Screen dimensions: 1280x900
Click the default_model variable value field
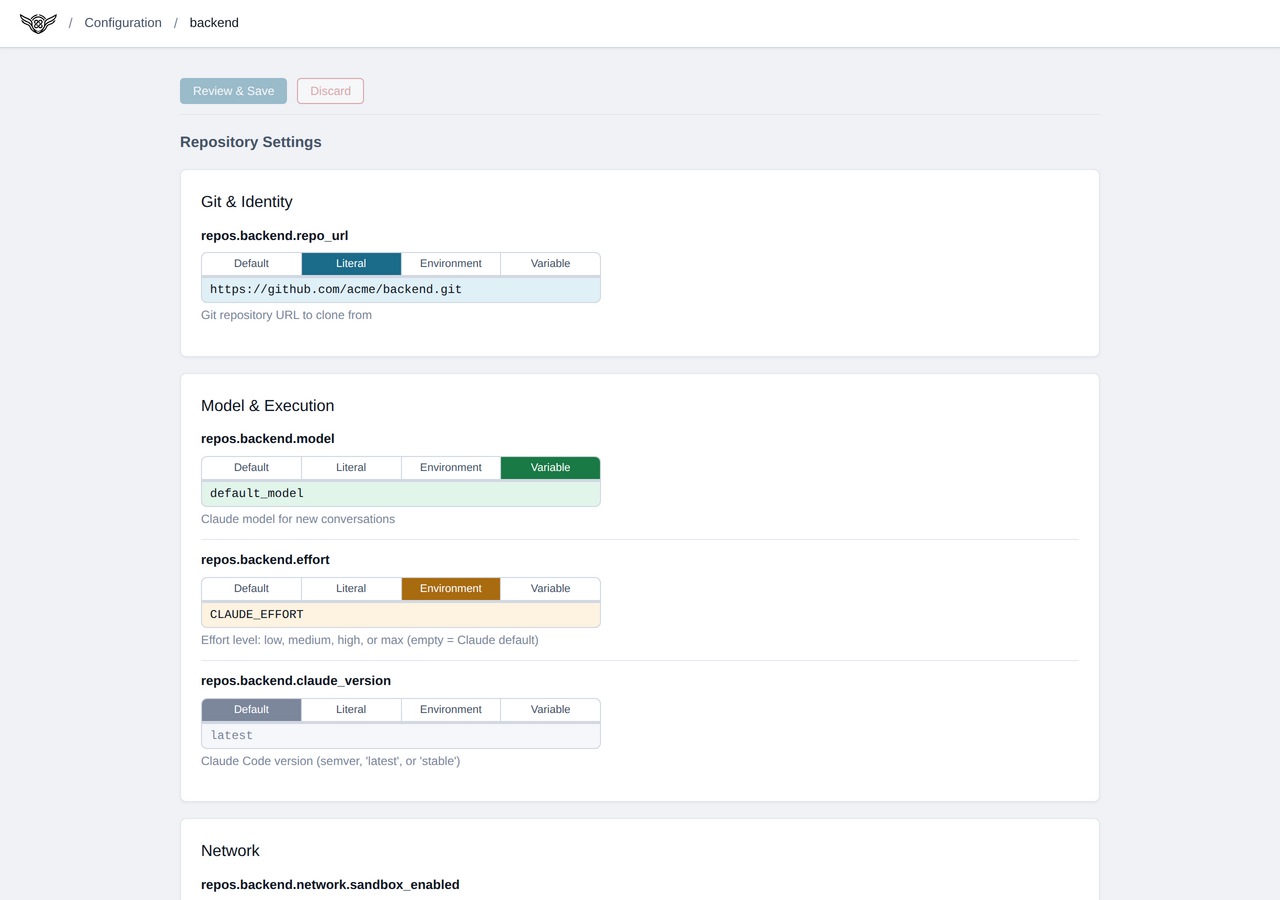400,492
